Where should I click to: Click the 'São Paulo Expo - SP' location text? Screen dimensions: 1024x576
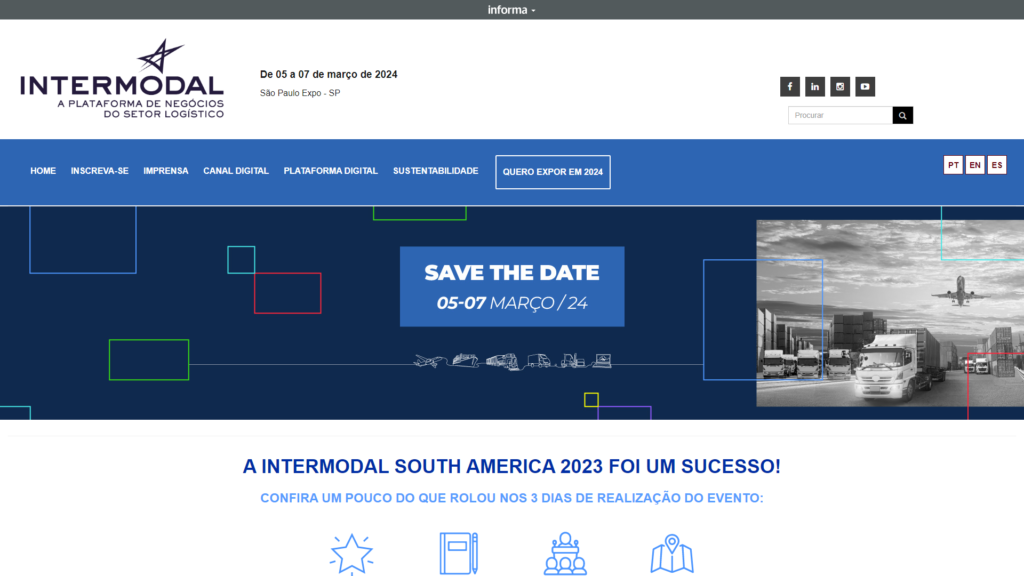300,93
